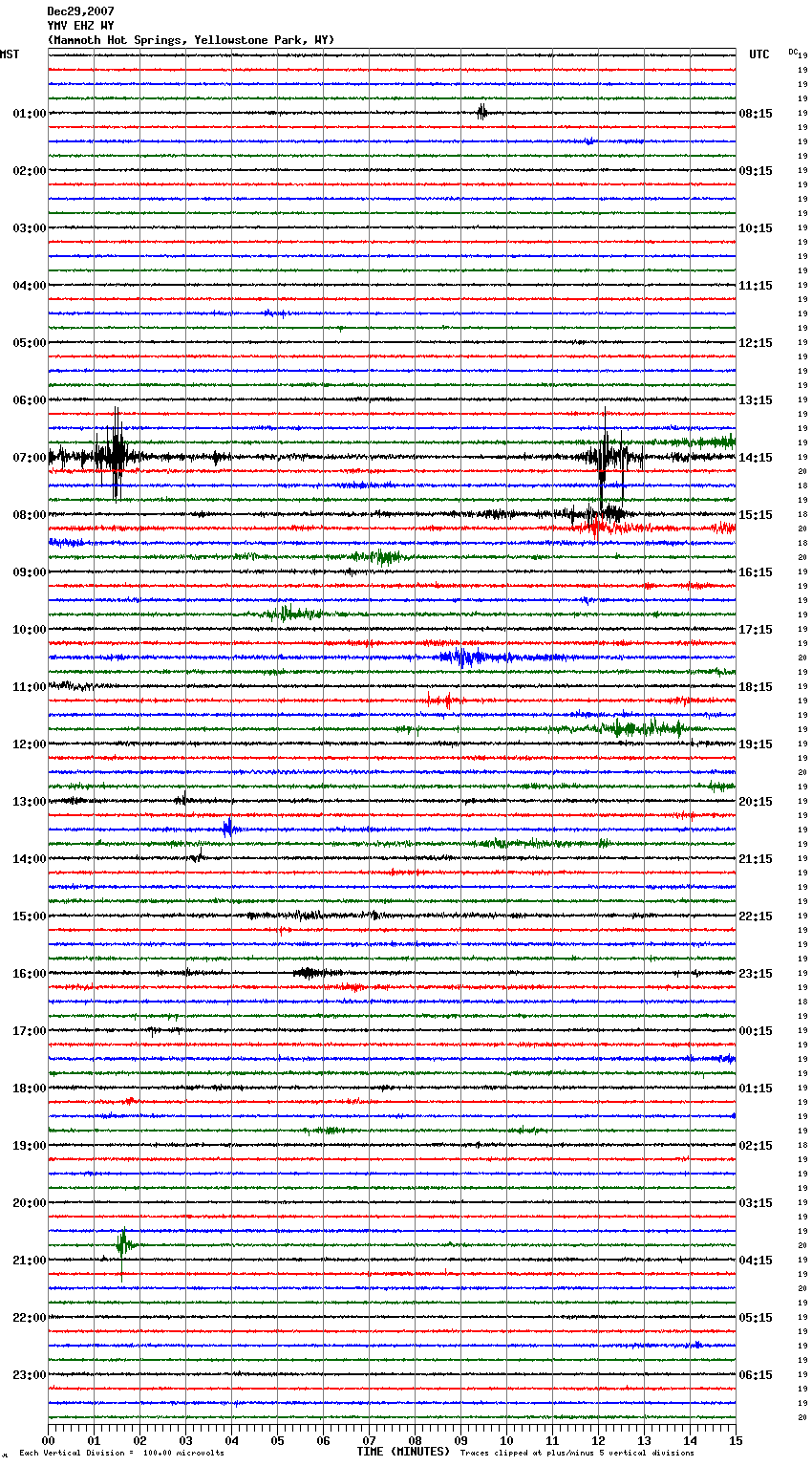Image resolution: width=812 pixels, height=1466 pixels.
Task: Click the large black spike on the 07:00 trace near minute 01
Action: (x=116, y=454)
